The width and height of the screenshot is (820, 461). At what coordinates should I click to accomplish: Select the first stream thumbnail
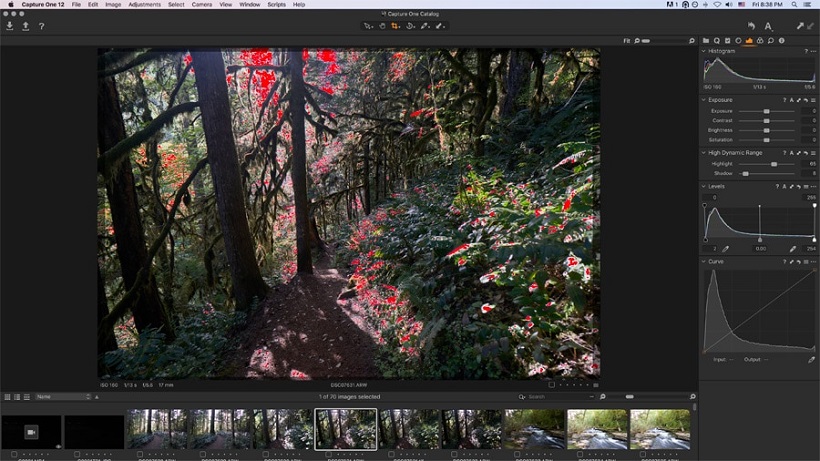pos(534,429)
